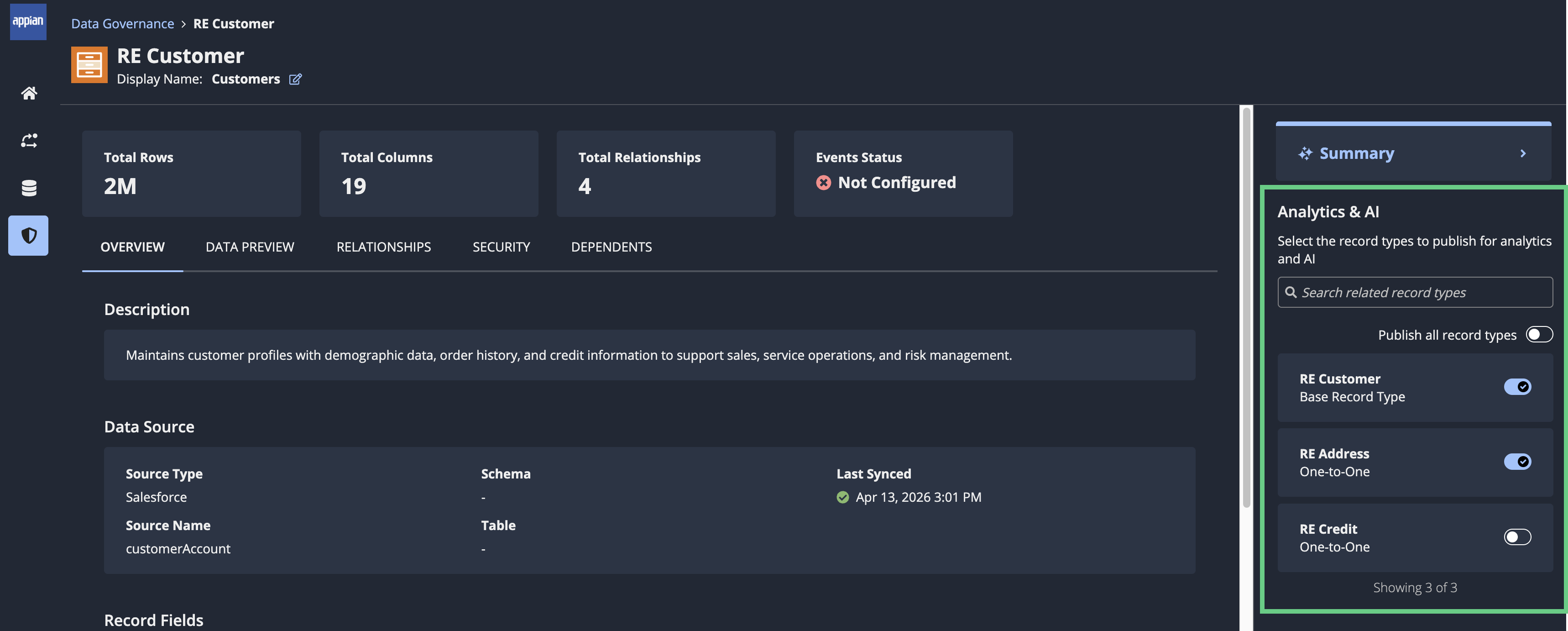Click the RE Customer breadcrumb text
This screenshot has width=1568, height=631.
(x=234, y=24)
